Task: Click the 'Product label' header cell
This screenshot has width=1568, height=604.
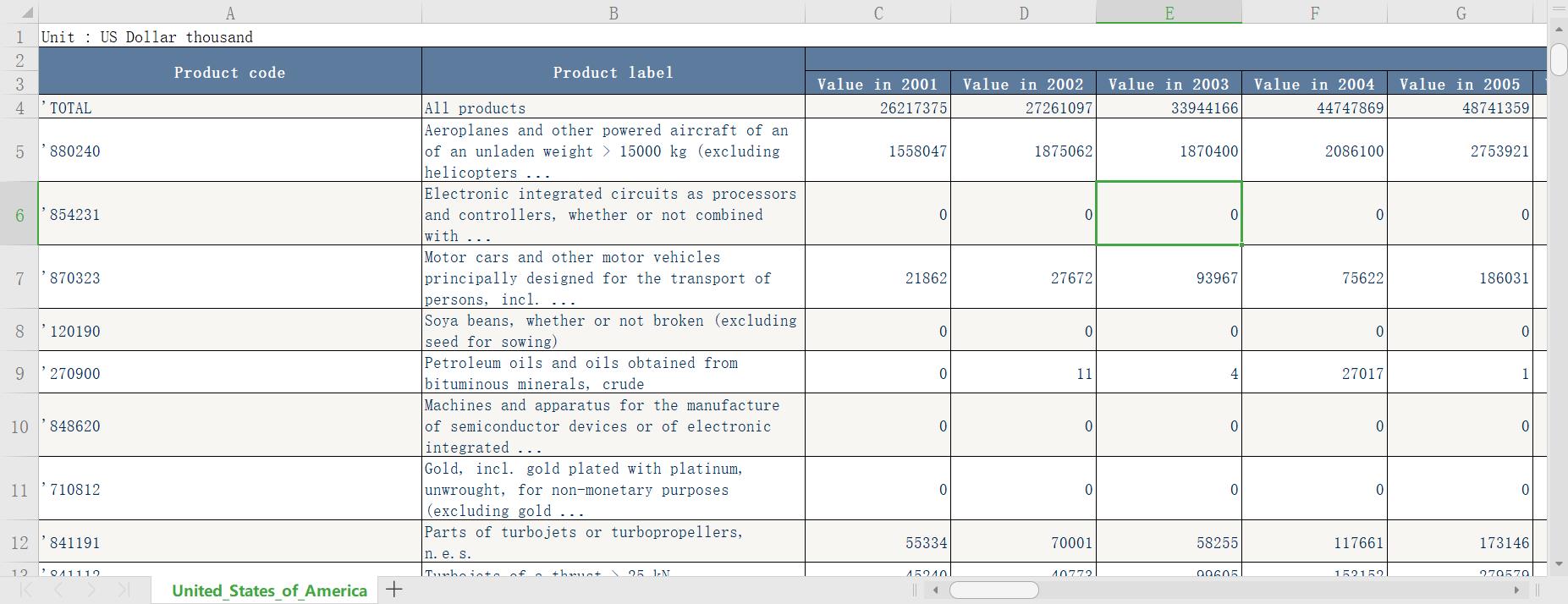Action: (613, 72)
